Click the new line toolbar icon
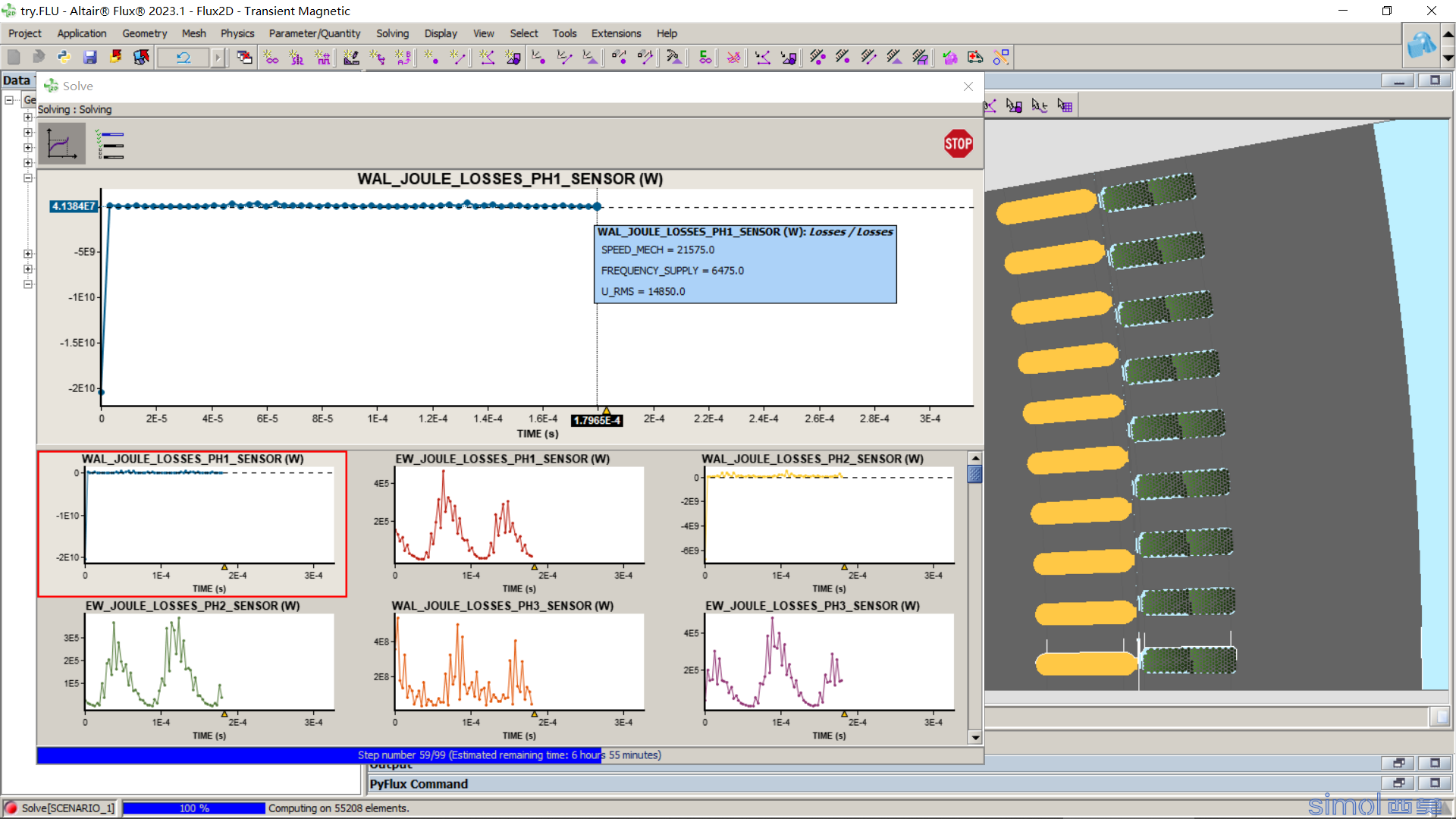The width and height of the screenshot is (1456, 819). [457, 57]
